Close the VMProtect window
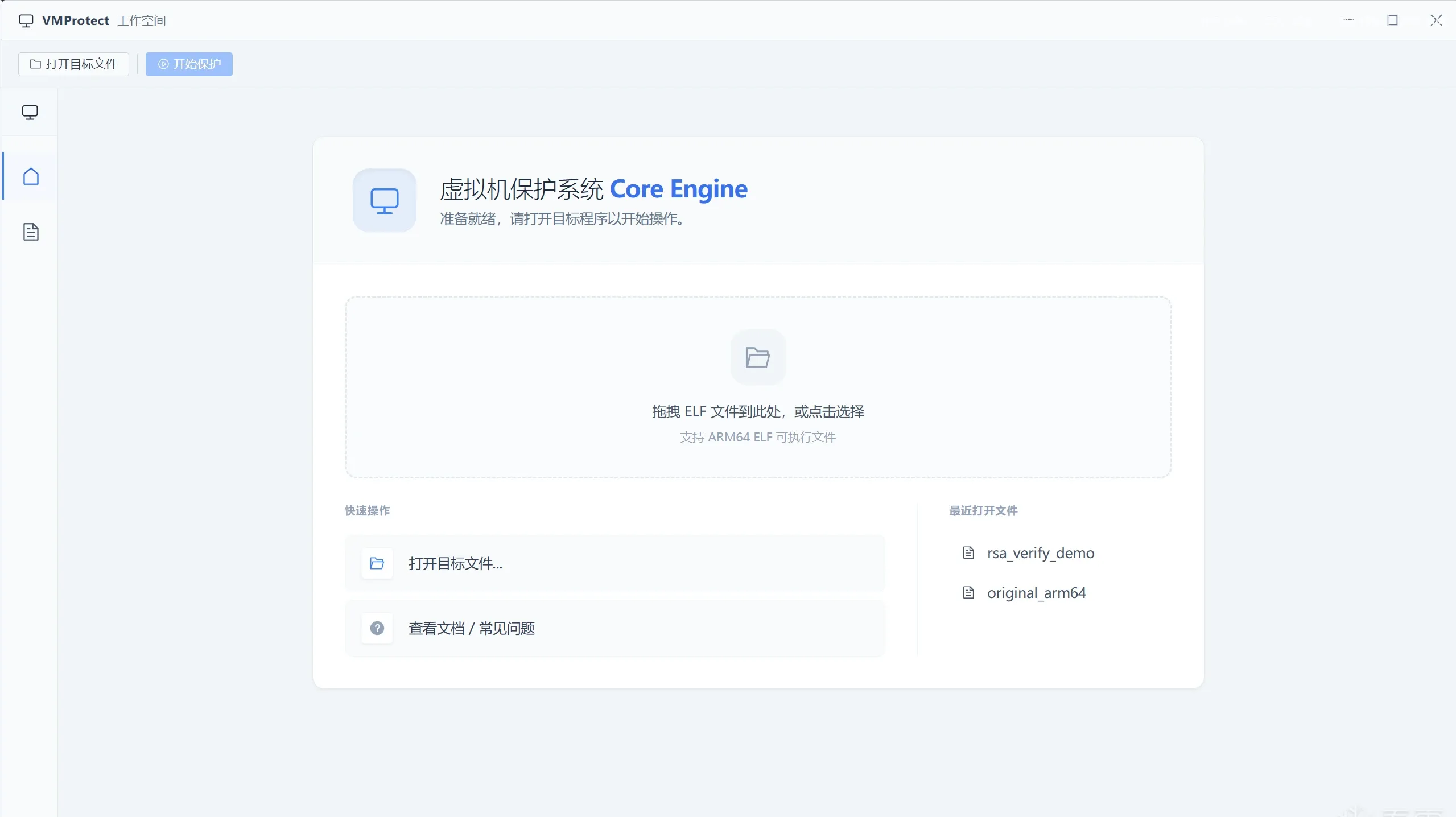 (x=1436, y=20)
